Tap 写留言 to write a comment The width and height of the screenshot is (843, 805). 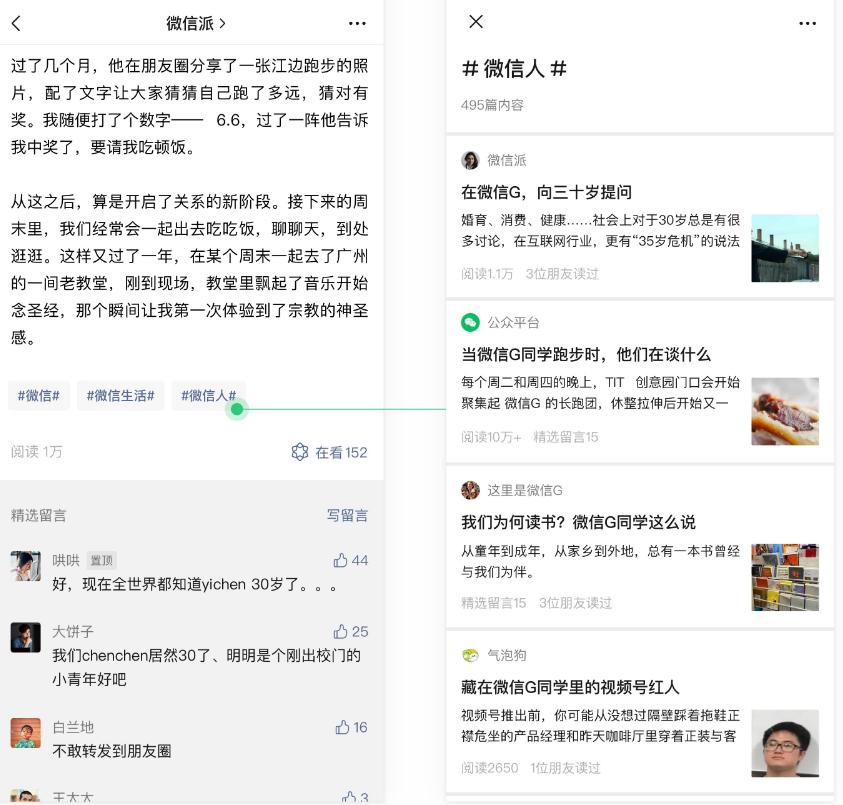(347, 515)
